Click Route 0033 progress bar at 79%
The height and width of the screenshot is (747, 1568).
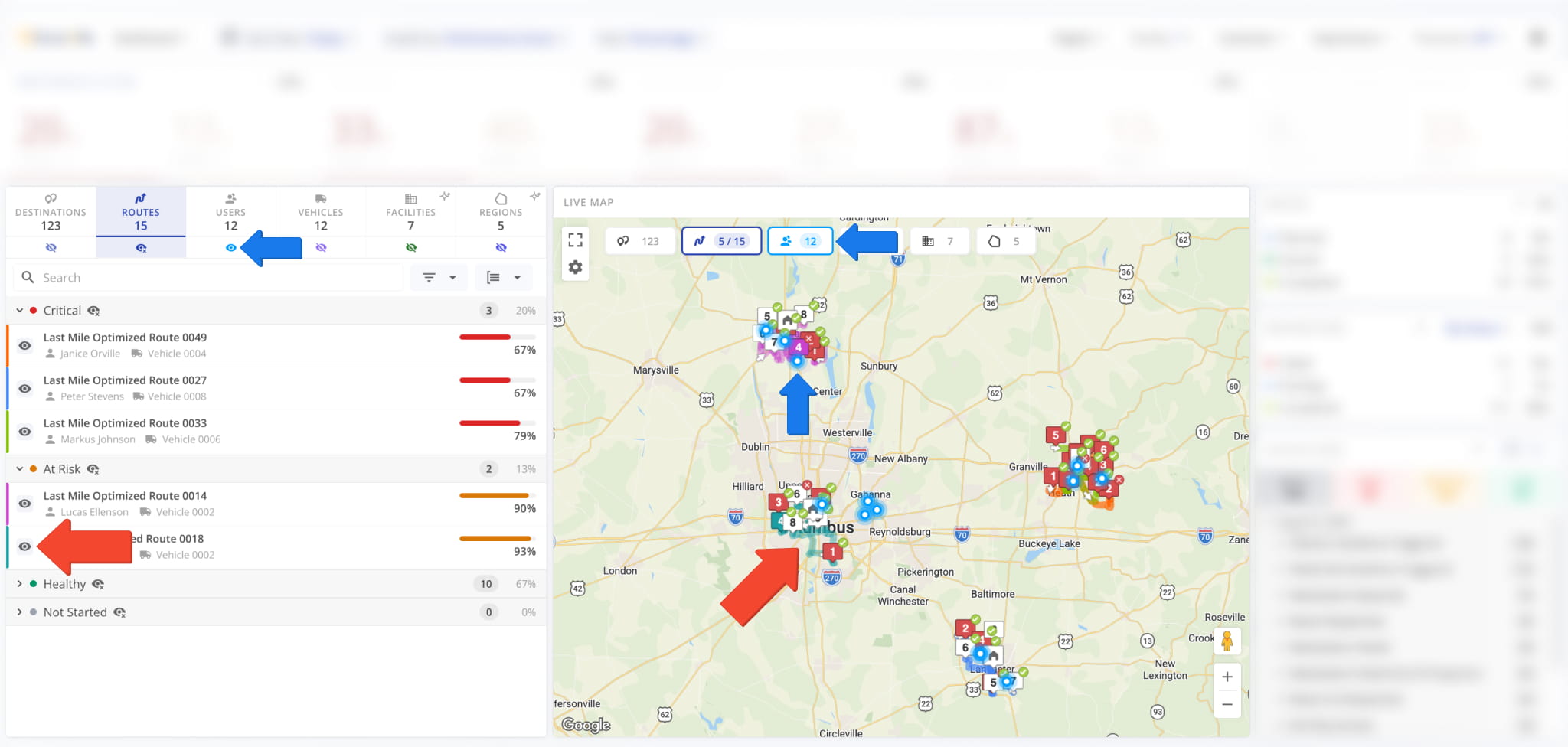(x=497, y=422)
